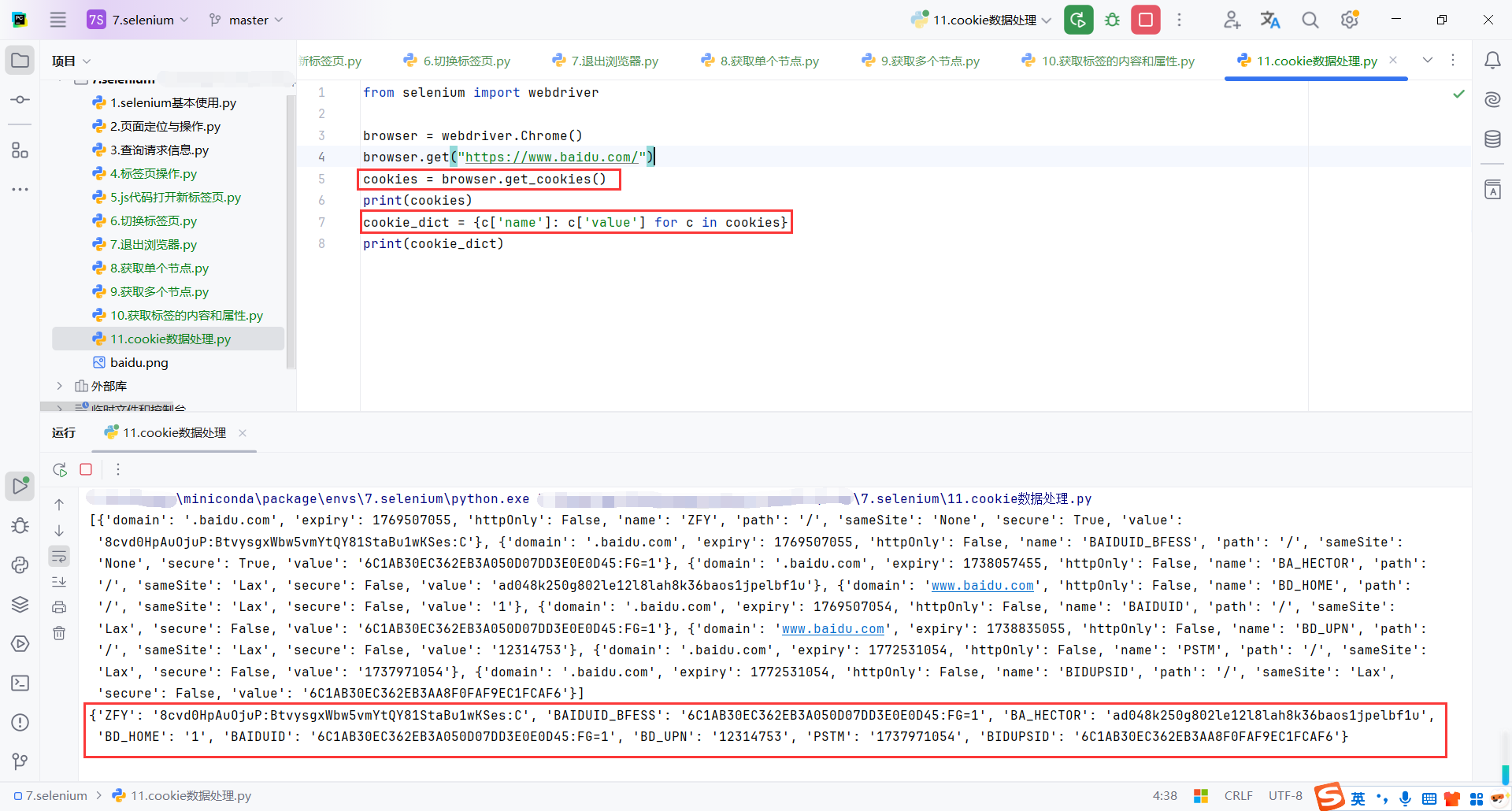The width and height of the screenshot is (1512, 811).
Task: Show Notifications bell panel
Action: tap(1492, 61)
